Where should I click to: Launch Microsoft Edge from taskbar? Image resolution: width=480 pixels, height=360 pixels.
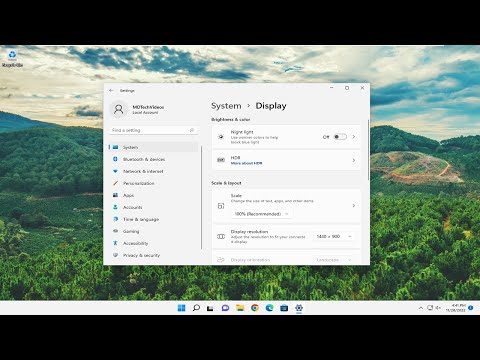[x=269, y=308]
